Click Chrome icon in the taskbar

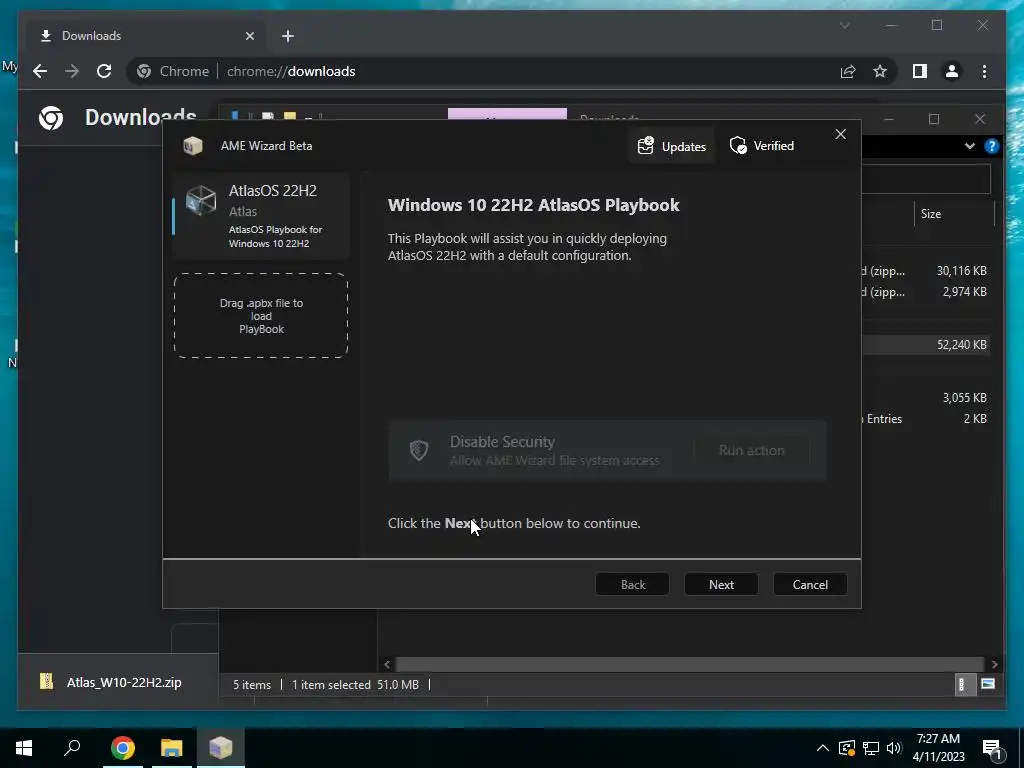[123, 748]
